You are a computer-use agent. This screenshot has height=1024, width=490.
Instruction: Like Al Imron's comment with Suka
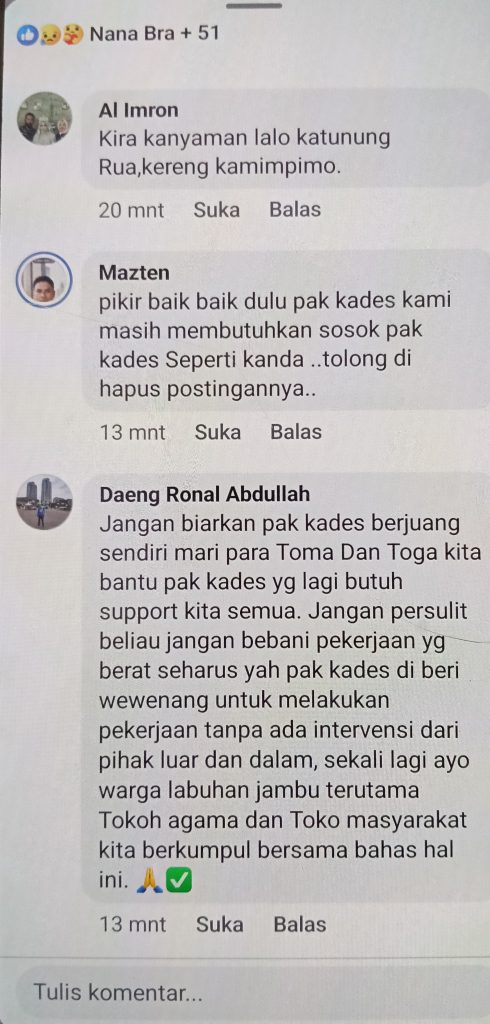coord(216,210)
